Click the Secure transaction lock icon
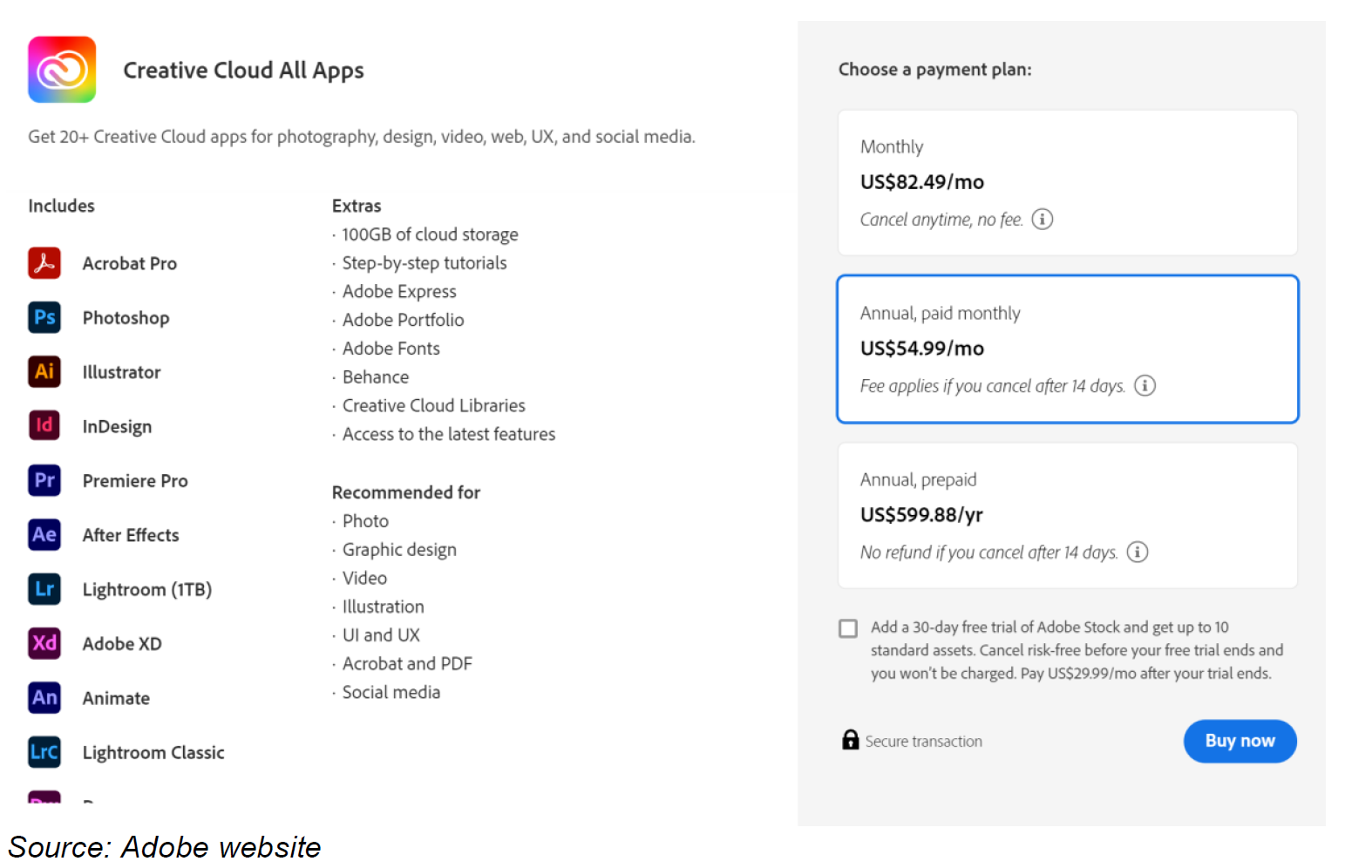1372x868 pixels. pos(851,740)
